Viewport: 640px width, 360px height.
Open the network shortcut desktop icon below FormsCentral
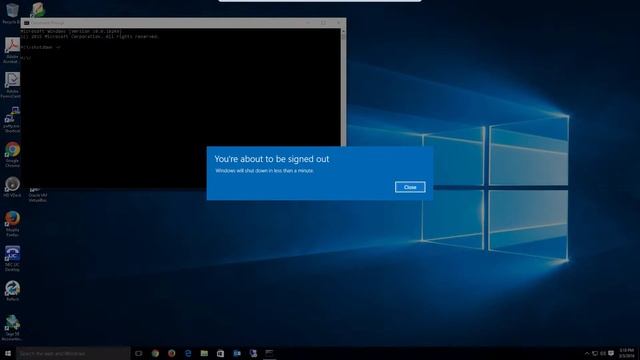click(x=12, y=120)
